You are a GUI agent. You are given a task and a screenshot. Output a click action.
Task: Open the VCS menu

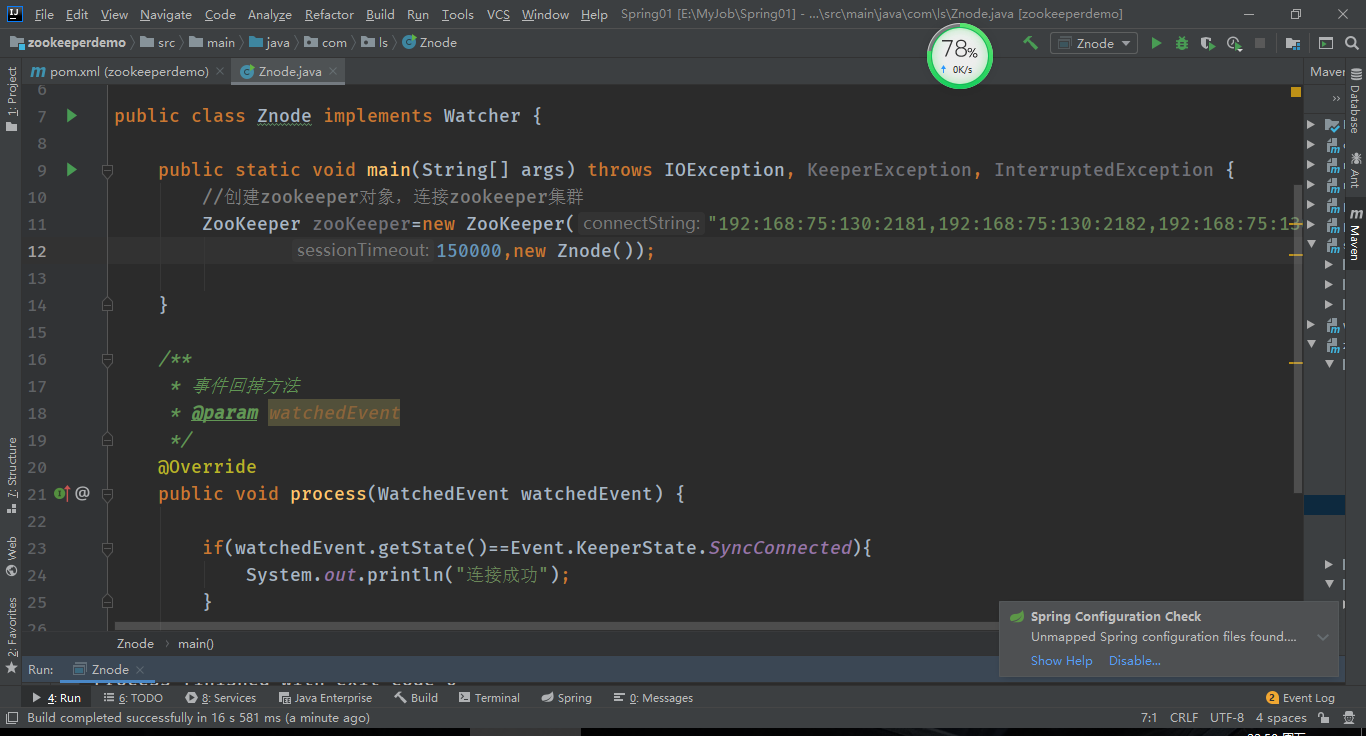pos(498,14)
